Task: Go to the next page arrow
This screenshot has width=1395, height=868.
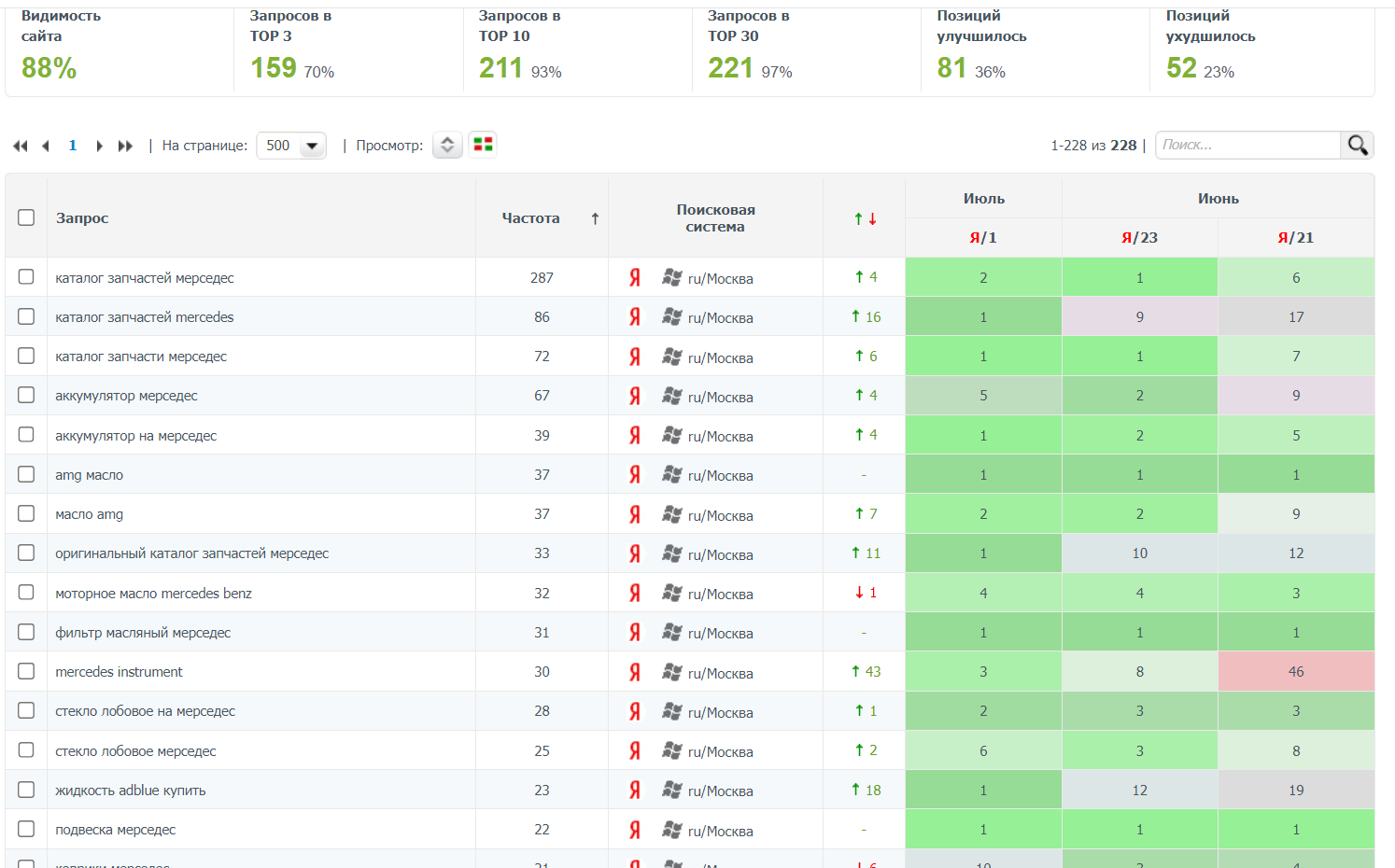Action: 99,146
